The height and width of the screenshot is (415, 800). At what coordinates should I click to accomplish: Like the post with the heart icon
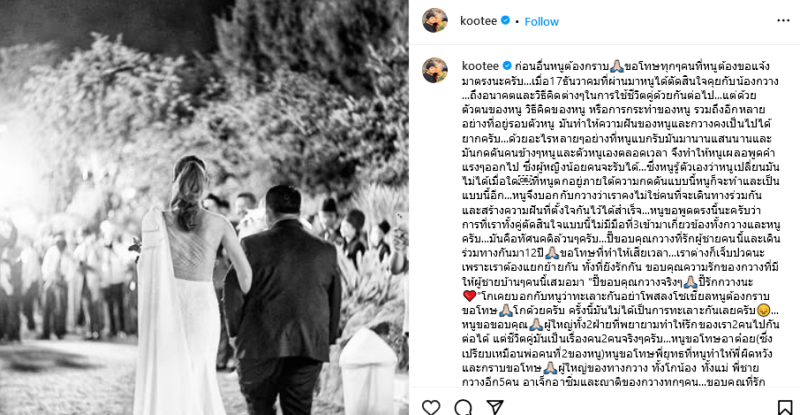point(431,407)
